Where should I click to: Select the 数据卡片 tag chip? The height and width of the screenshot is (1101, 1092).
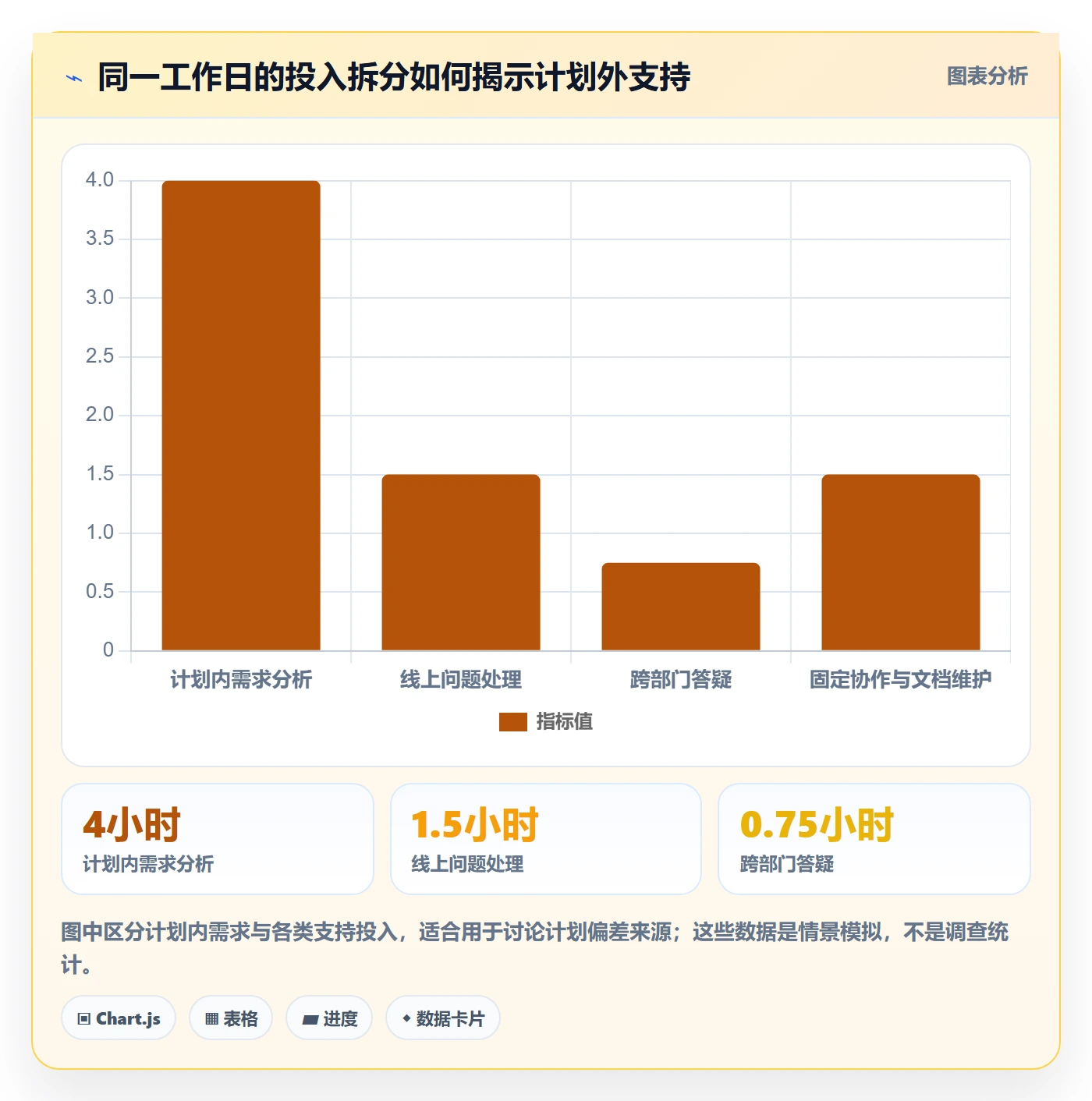click(x=443, y=1018)
